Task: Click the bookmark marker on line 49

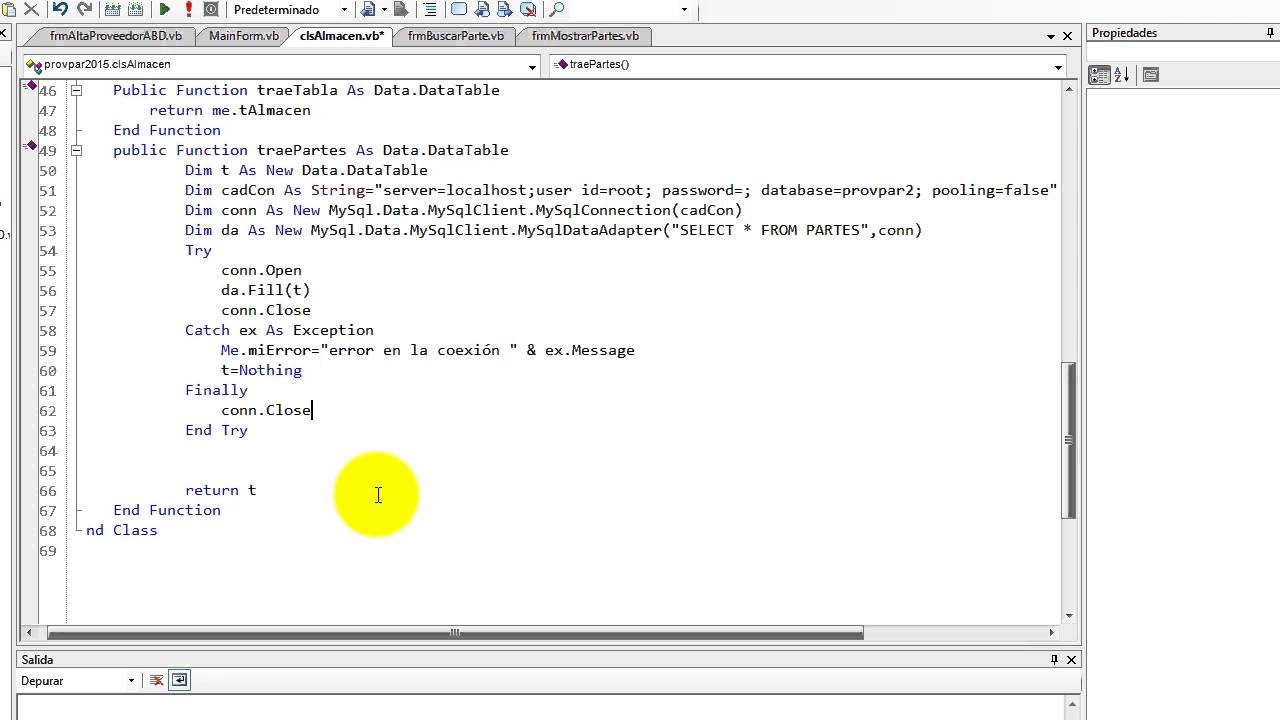Action: (30, 147)
